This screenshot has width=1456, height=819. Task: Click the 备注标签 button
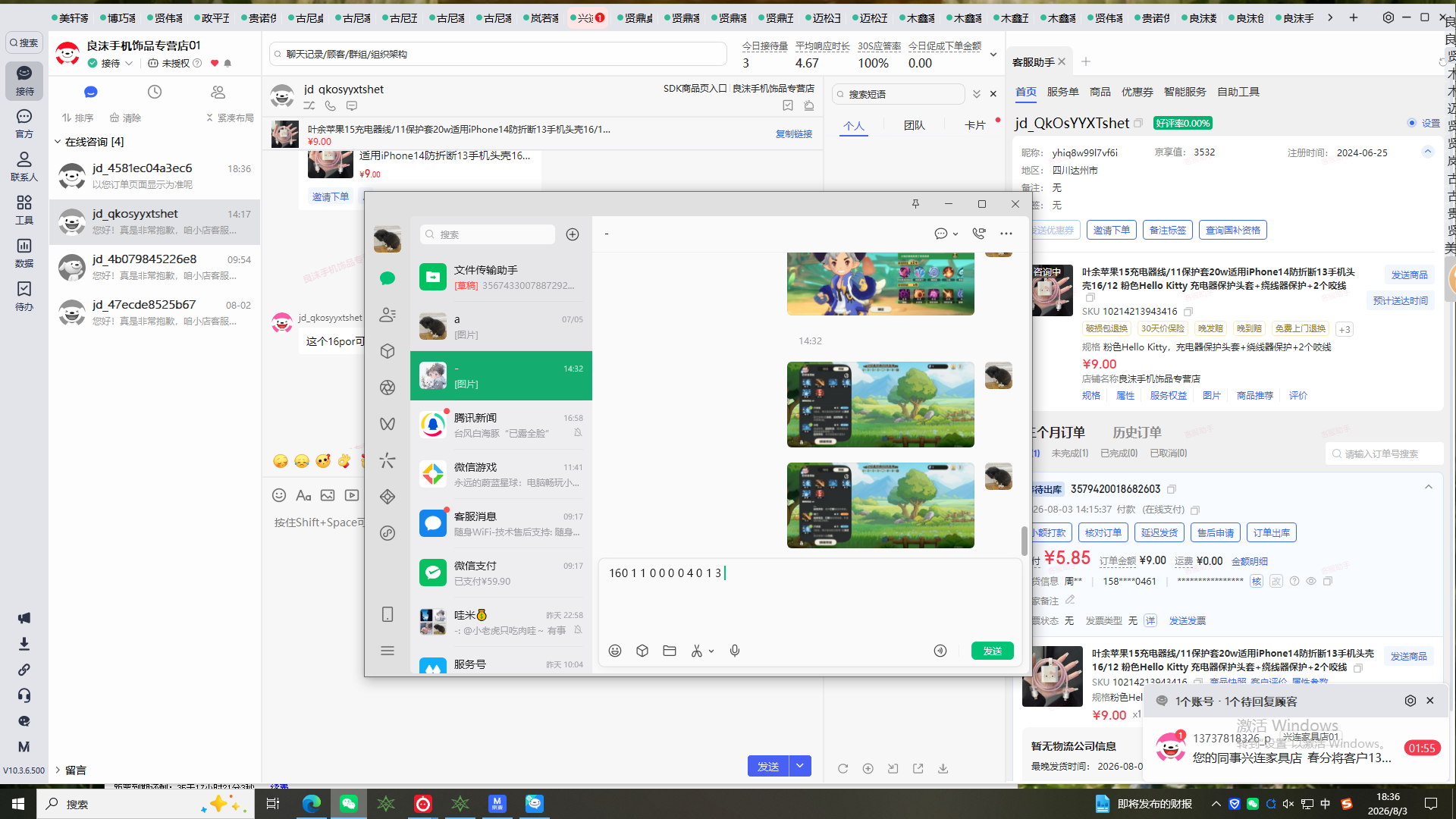pos(1168,230)
